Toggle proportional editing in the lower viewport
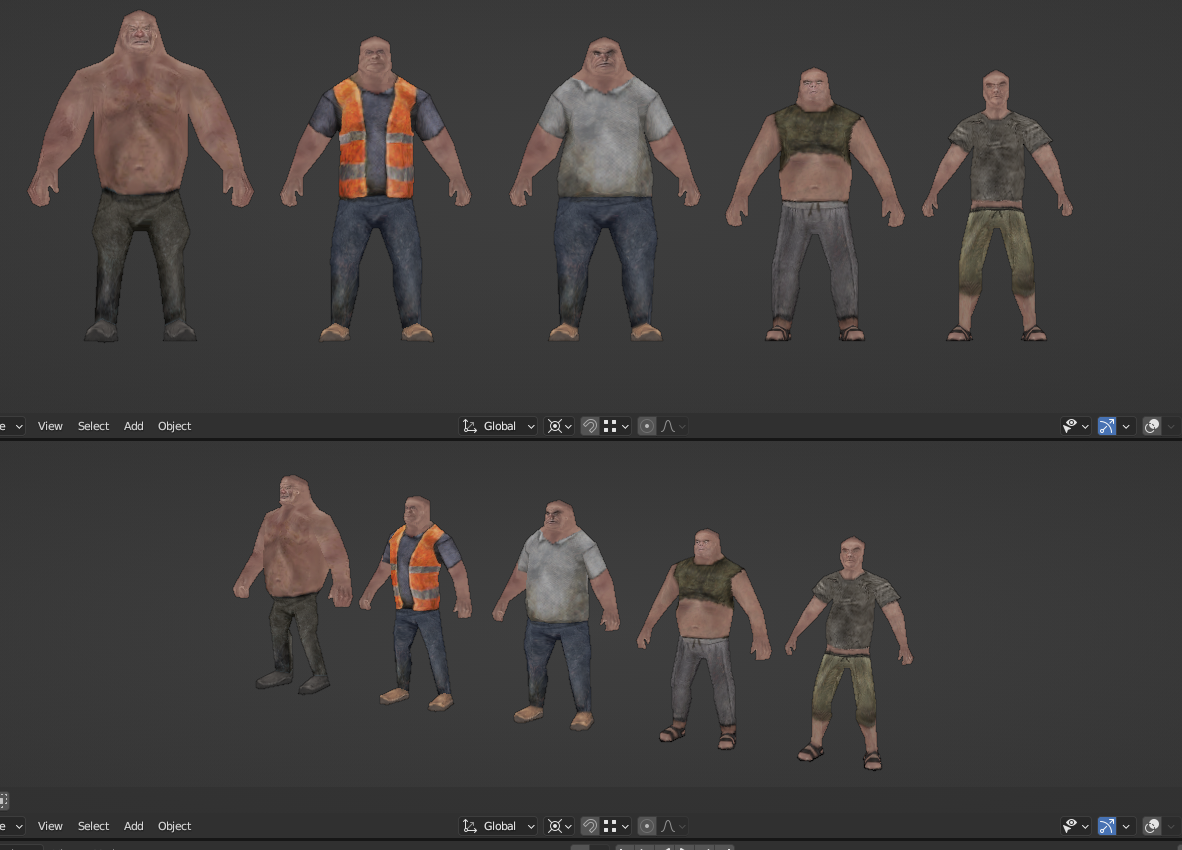The width and height of the screenshot is (1182, 850). (x=647, y=826)
